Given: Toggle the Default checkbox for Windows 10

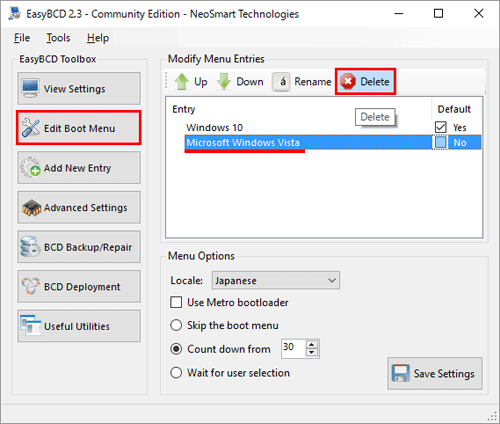Looking at the screenshot, I should 440,127.
